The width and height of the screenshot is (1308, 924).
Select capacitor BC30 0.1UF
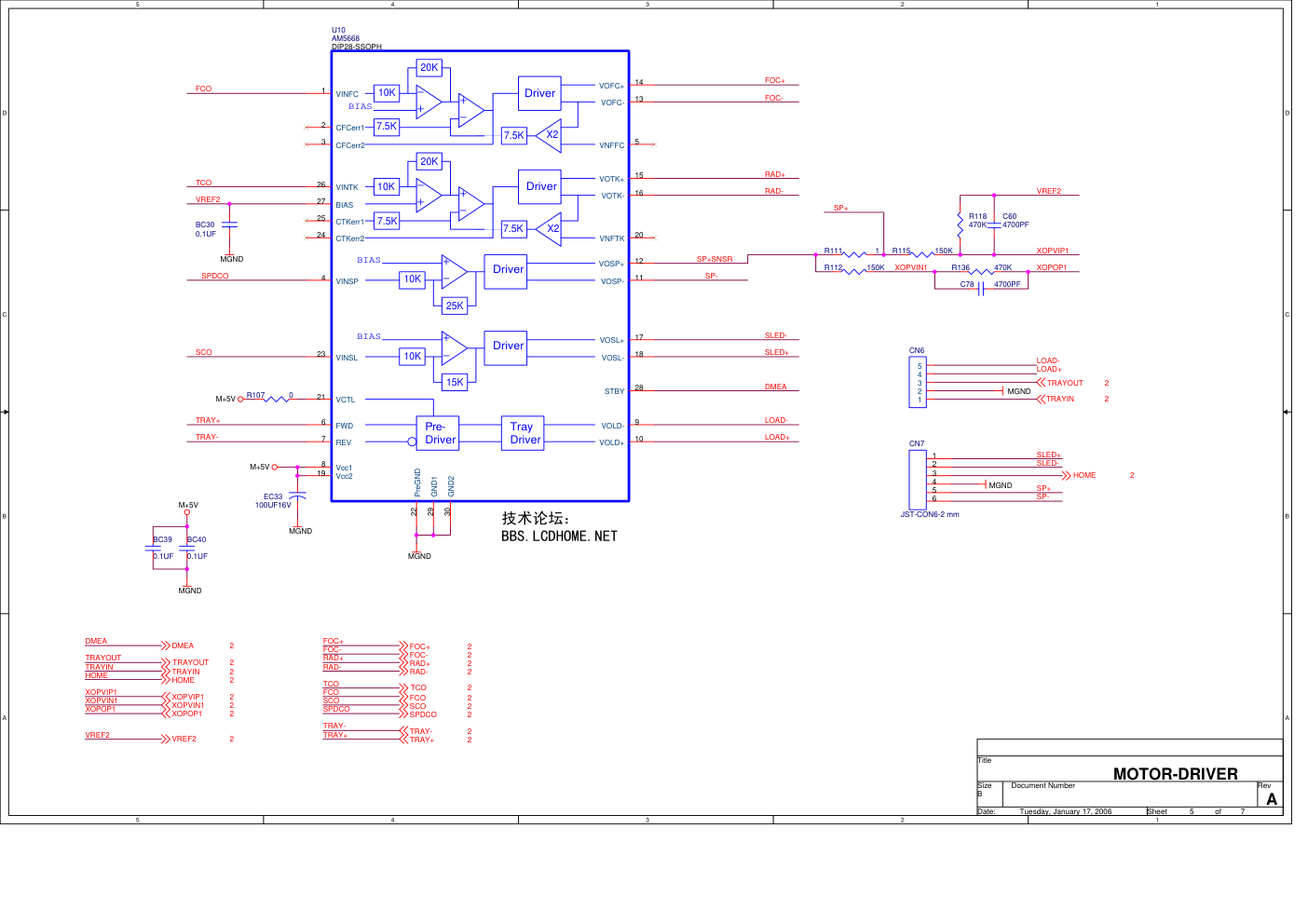pyautogui.click(x=229, y=224)
